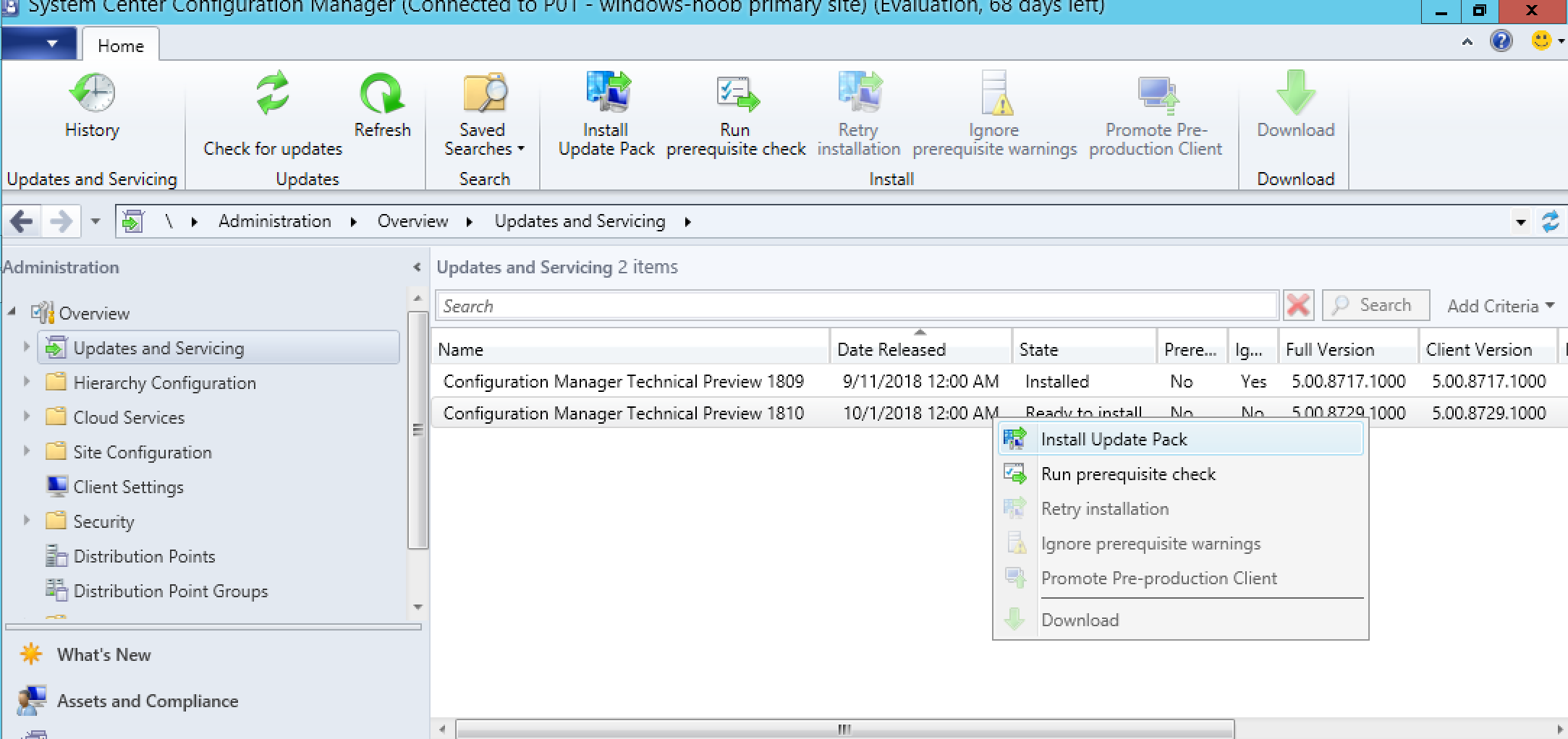Click the breadcrumb root console icon
The width and height of the screenshot is (1568, 739).
pos(133,221)
